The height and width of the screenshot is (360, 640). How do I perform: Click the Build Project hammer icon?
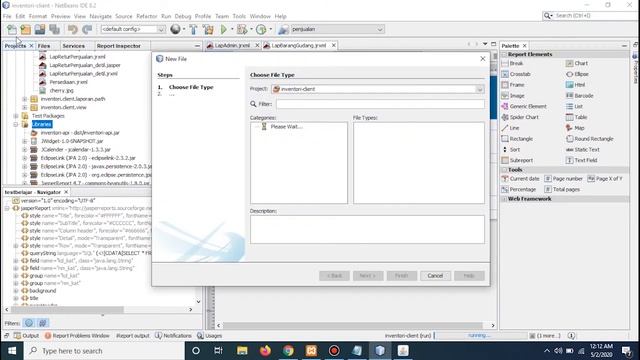193,29
